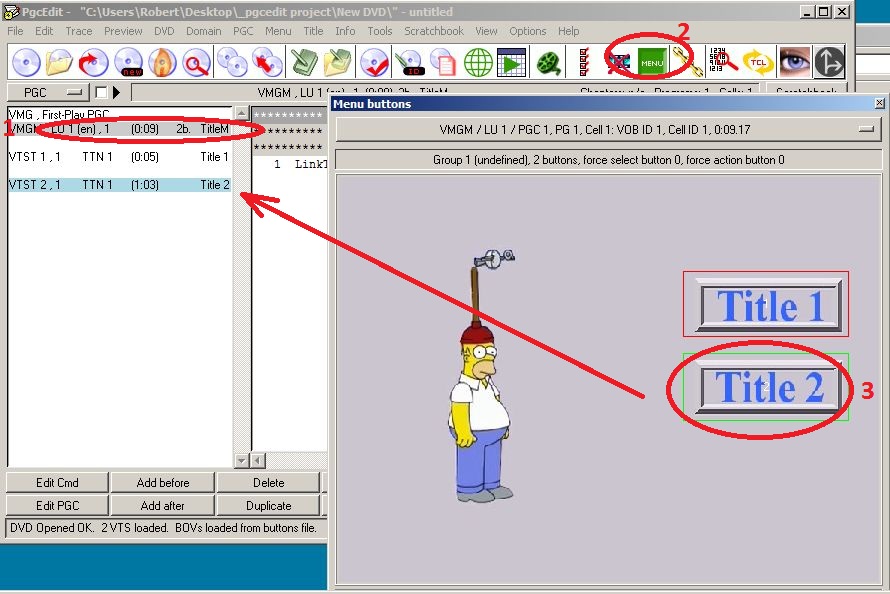The height and width of the screenshot is (594, 890).
Task: Open the PGC dropdown button
Action: coord(48,92)
